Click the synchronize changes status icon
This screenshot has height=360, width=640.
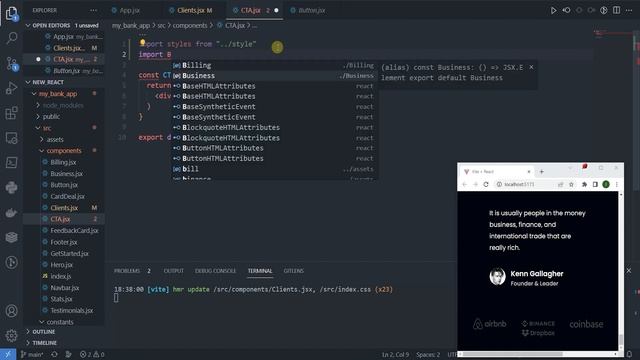click(x=54, y=354)
